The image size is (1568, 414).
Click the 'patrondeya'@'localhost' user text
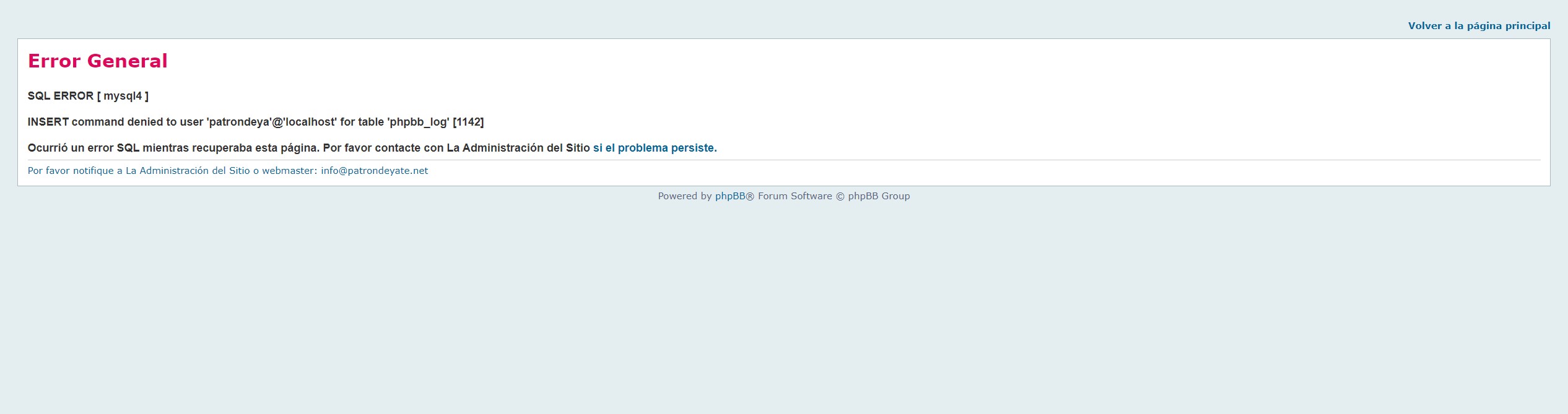271,122
